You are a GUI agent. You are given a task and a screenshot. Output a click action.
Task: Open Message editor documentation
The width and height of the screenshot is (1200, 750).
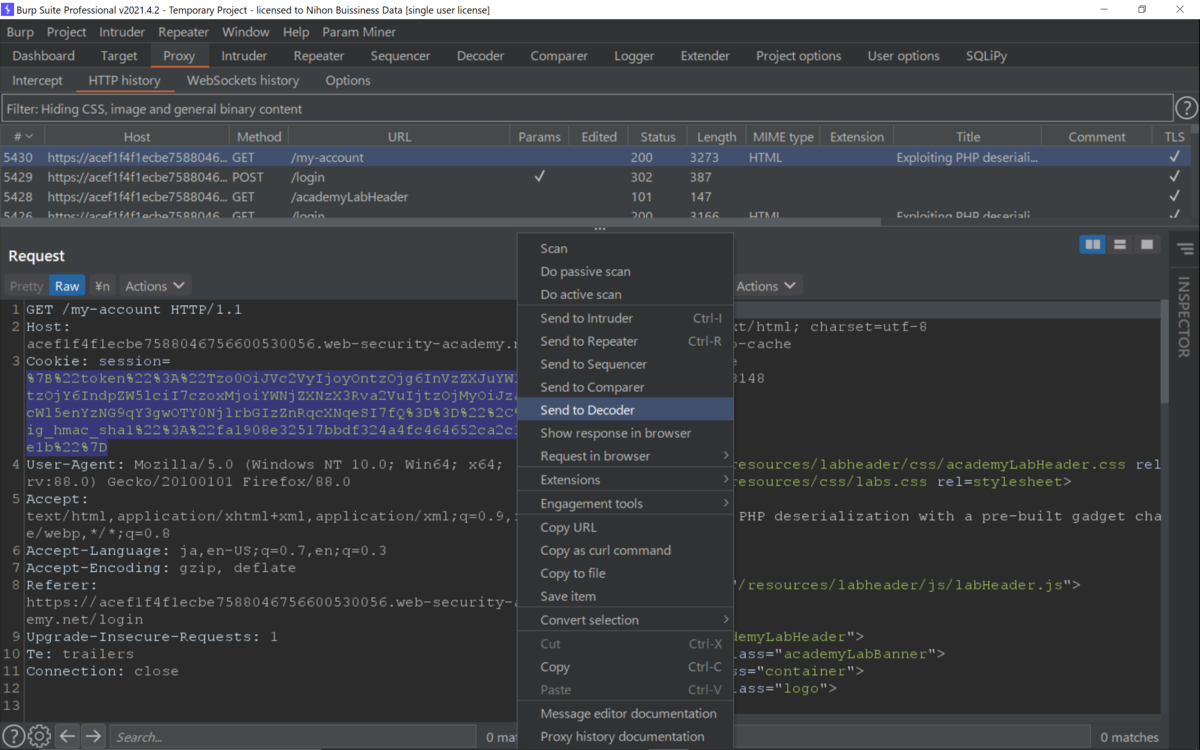(x=625, y=714)
